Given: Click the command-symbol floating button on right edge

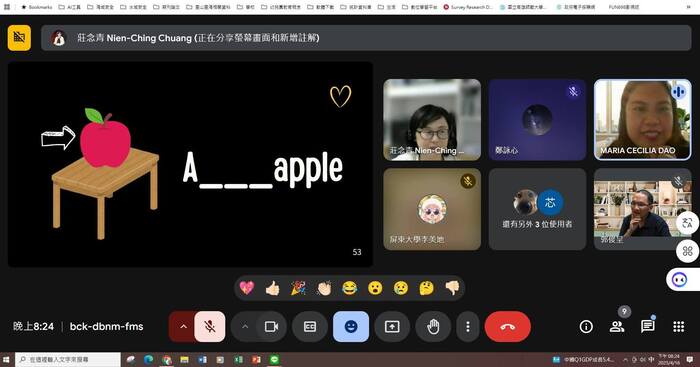Looking at the screenshot, I should 688,251.
